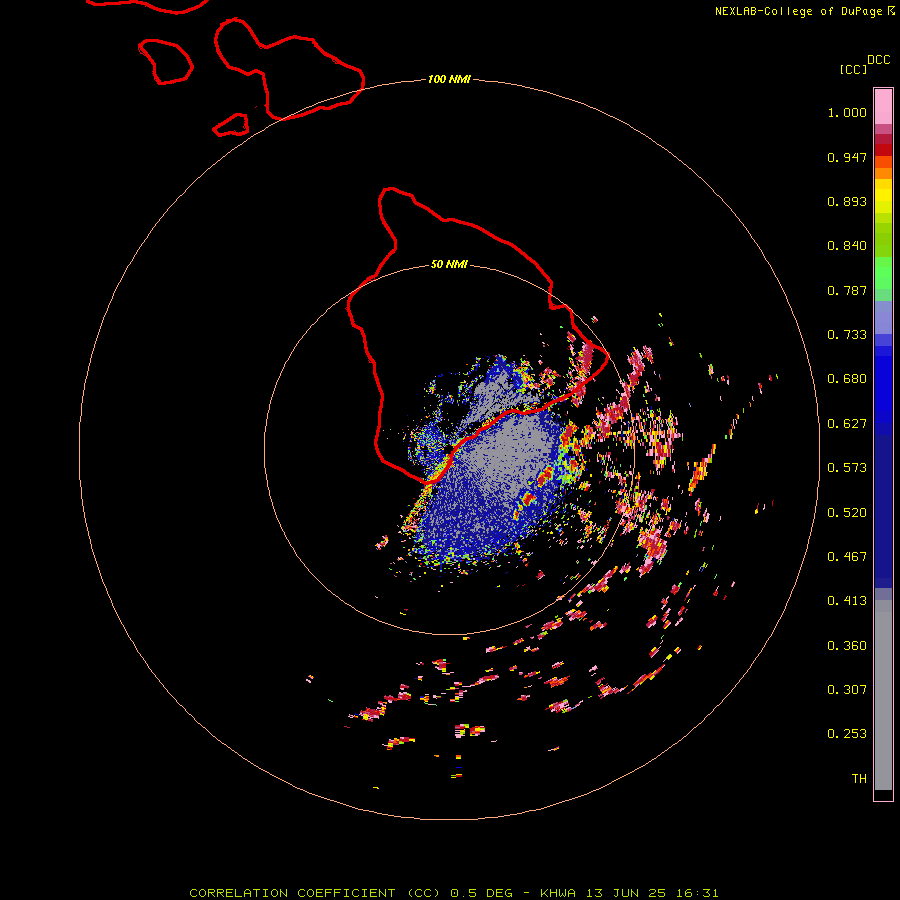This screenshot has height=900, width=900.
Task: Click the pink swatch at top of color bar
Action: click(883, 107)
